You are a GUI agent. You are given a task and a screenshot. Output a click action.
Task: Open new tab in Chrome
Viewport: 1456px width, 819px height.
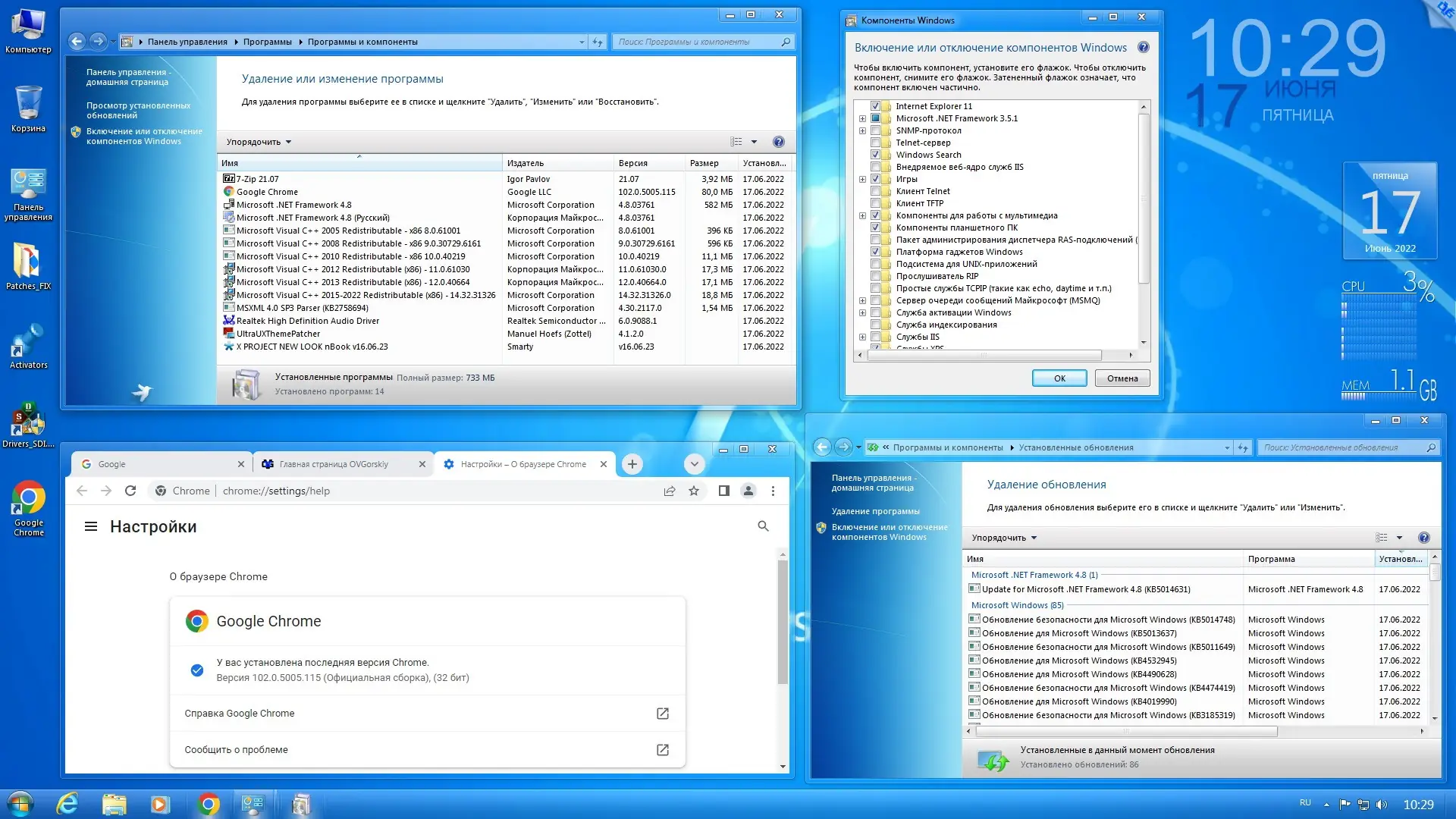click(632, 464)
